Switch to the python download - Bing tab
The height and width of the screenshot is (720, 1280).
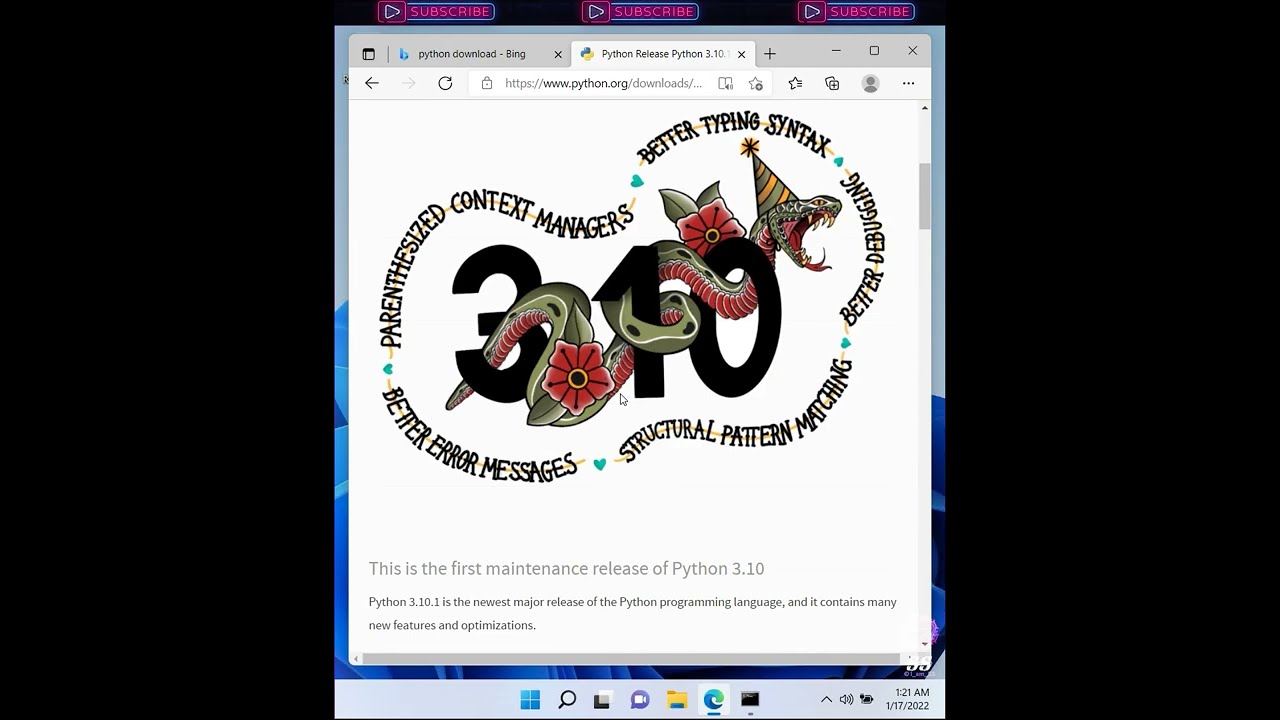coord(471,54)
